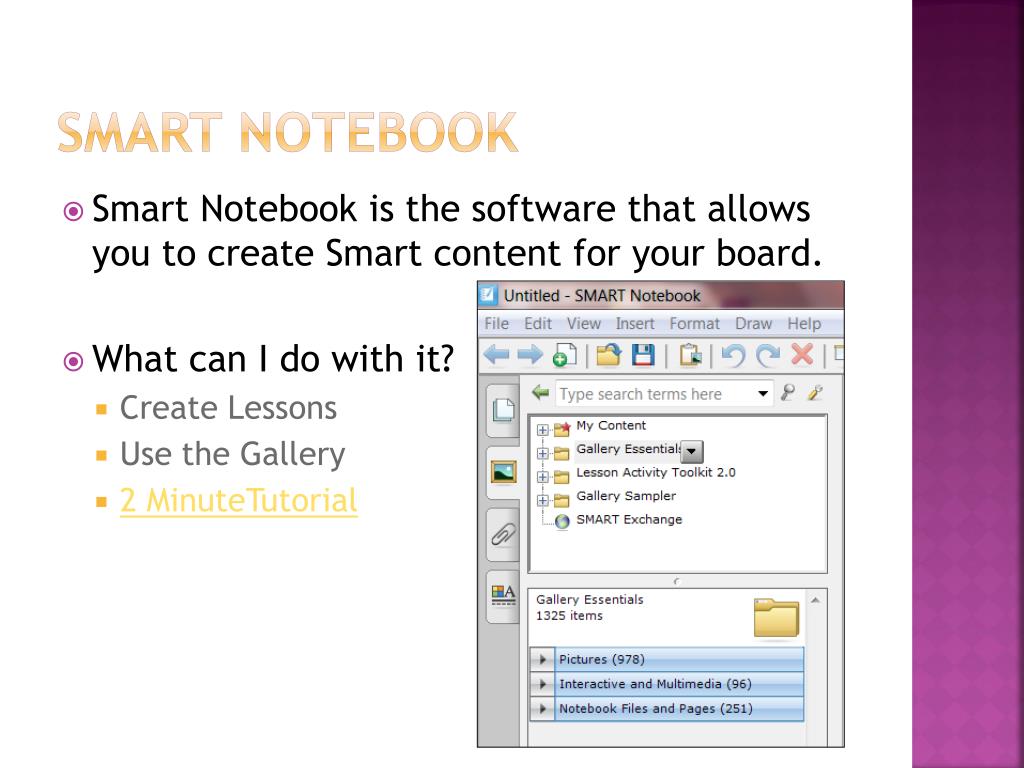The image size is (1024, 768).
Task: Open the Insert menu
Action: [635, 323]
